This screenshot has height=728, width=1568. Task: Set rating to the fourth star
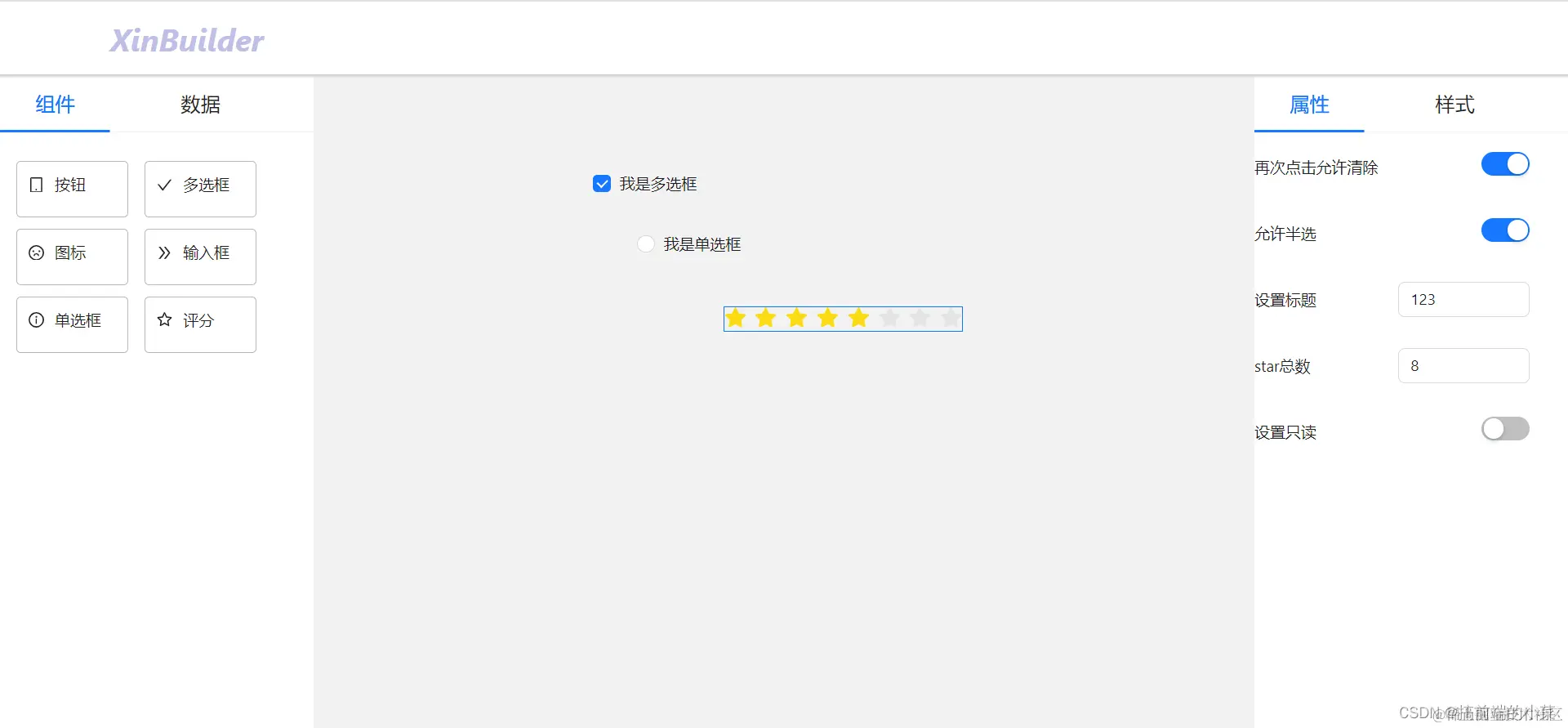pyautogui.click(x=828, y=318)
